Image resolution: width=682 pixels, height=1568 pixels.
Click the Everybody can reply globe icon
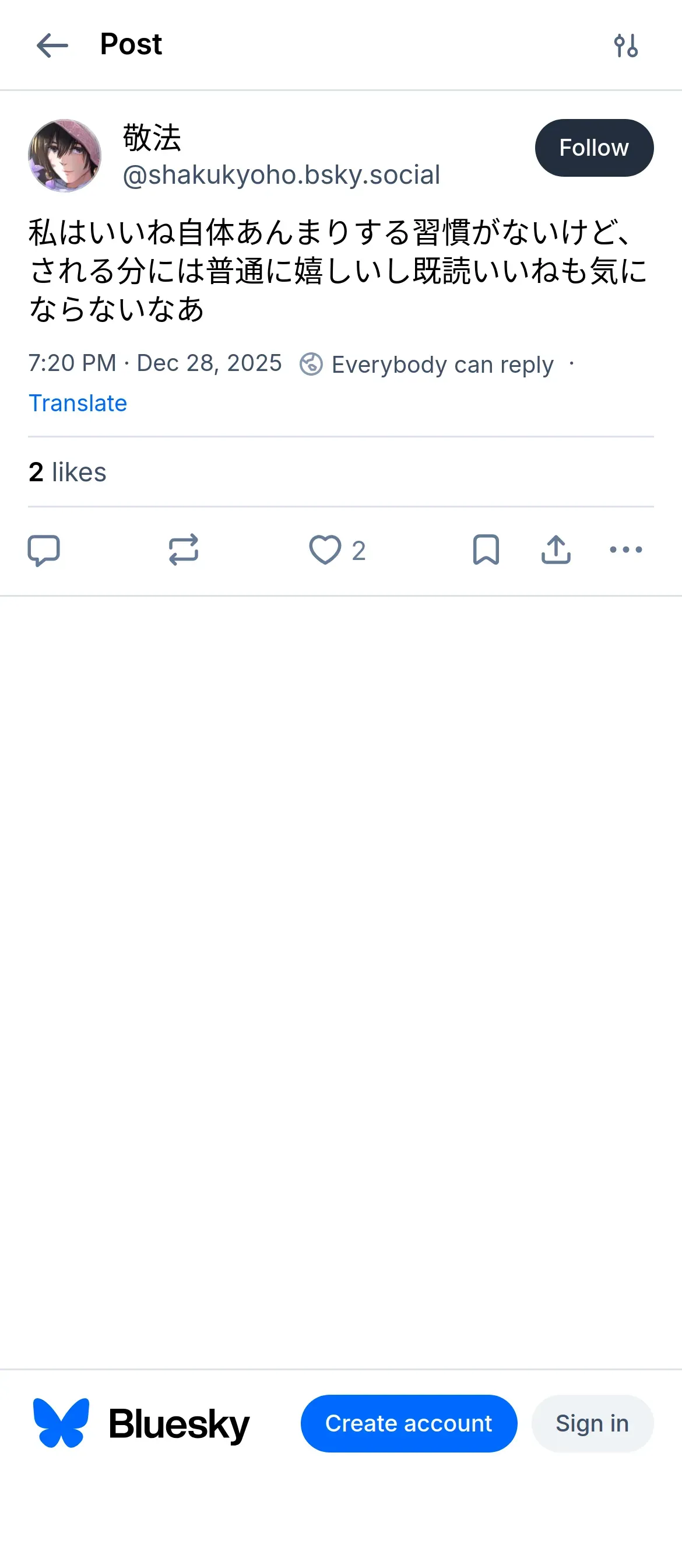coord(311,365)
